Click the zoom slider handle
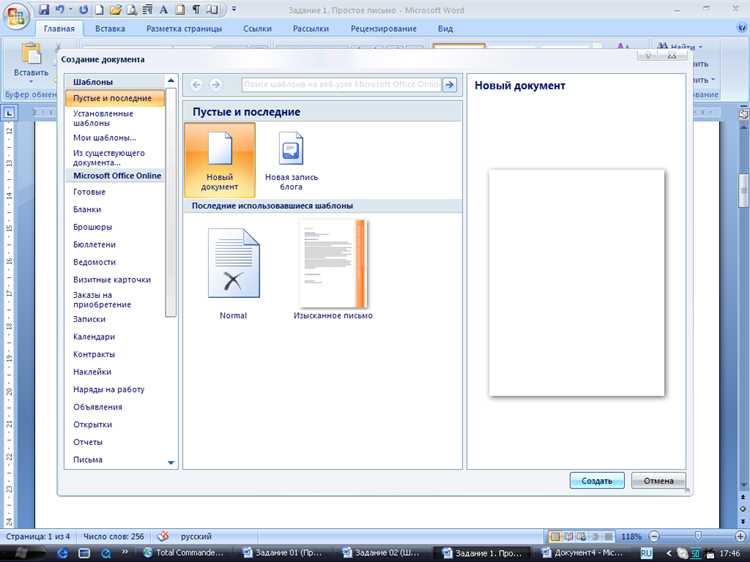 [698, 536]
